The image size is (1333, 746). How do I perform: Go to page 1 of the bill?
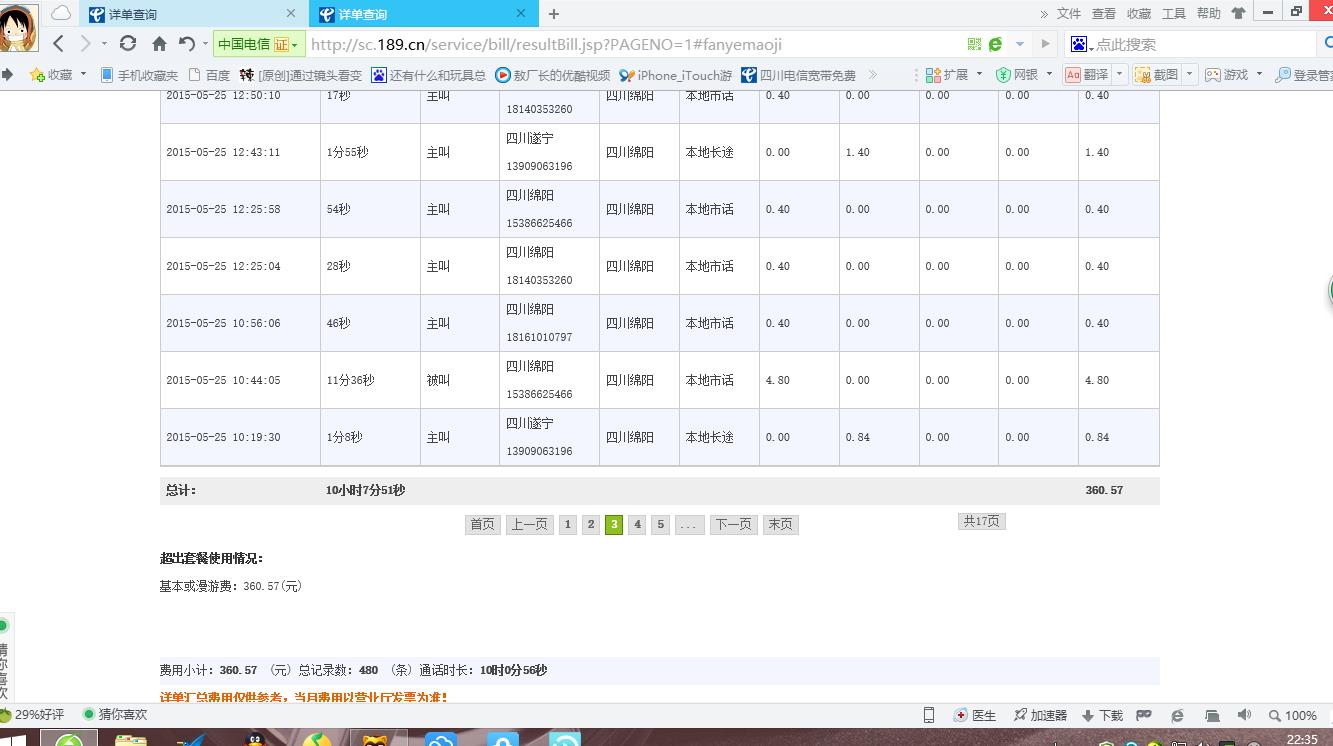coord(567,524)
